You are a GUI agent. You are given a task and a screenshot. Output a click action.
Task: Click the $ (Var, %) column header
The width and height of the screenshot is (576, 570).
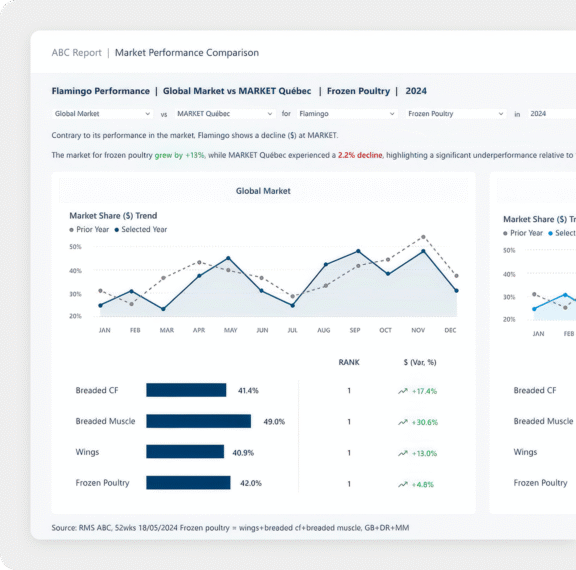click(420, 362)
